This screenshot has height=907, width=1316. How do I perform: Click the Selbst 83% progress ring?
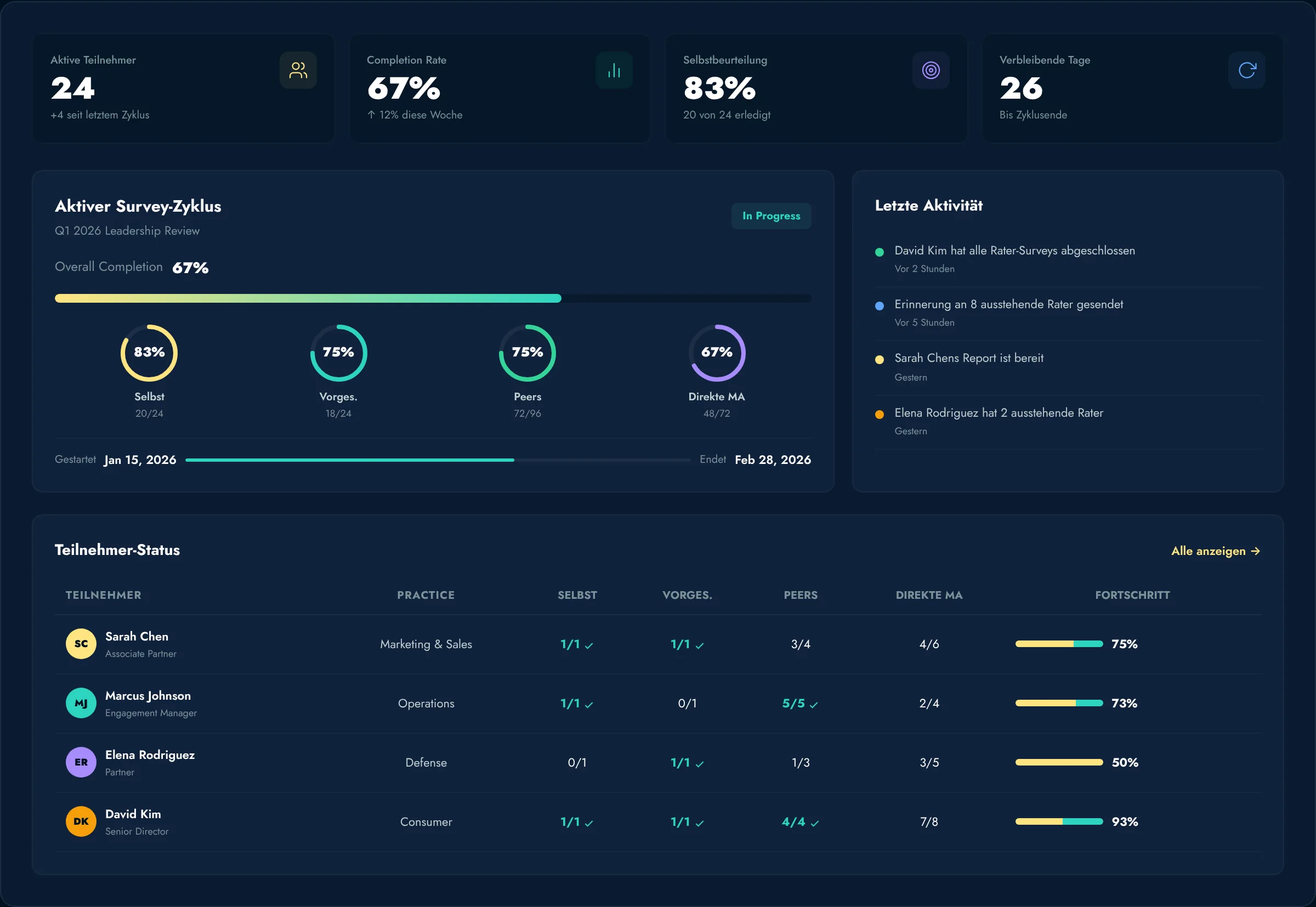[x=150, y=353]
